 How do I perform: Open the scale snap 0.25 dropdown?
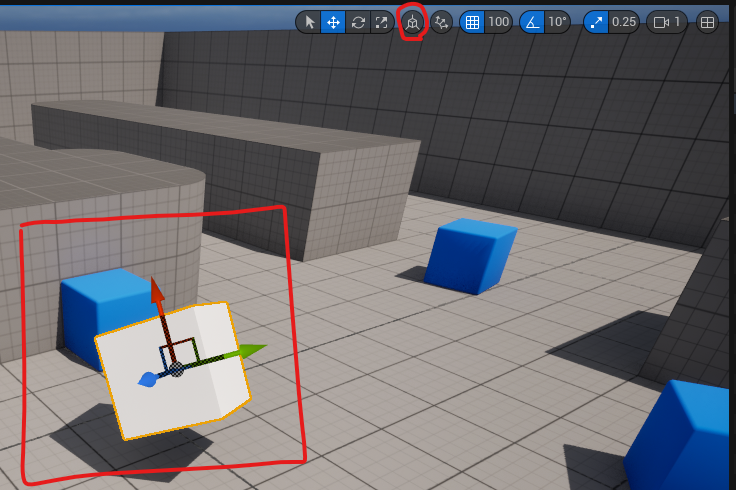(624, 22)
